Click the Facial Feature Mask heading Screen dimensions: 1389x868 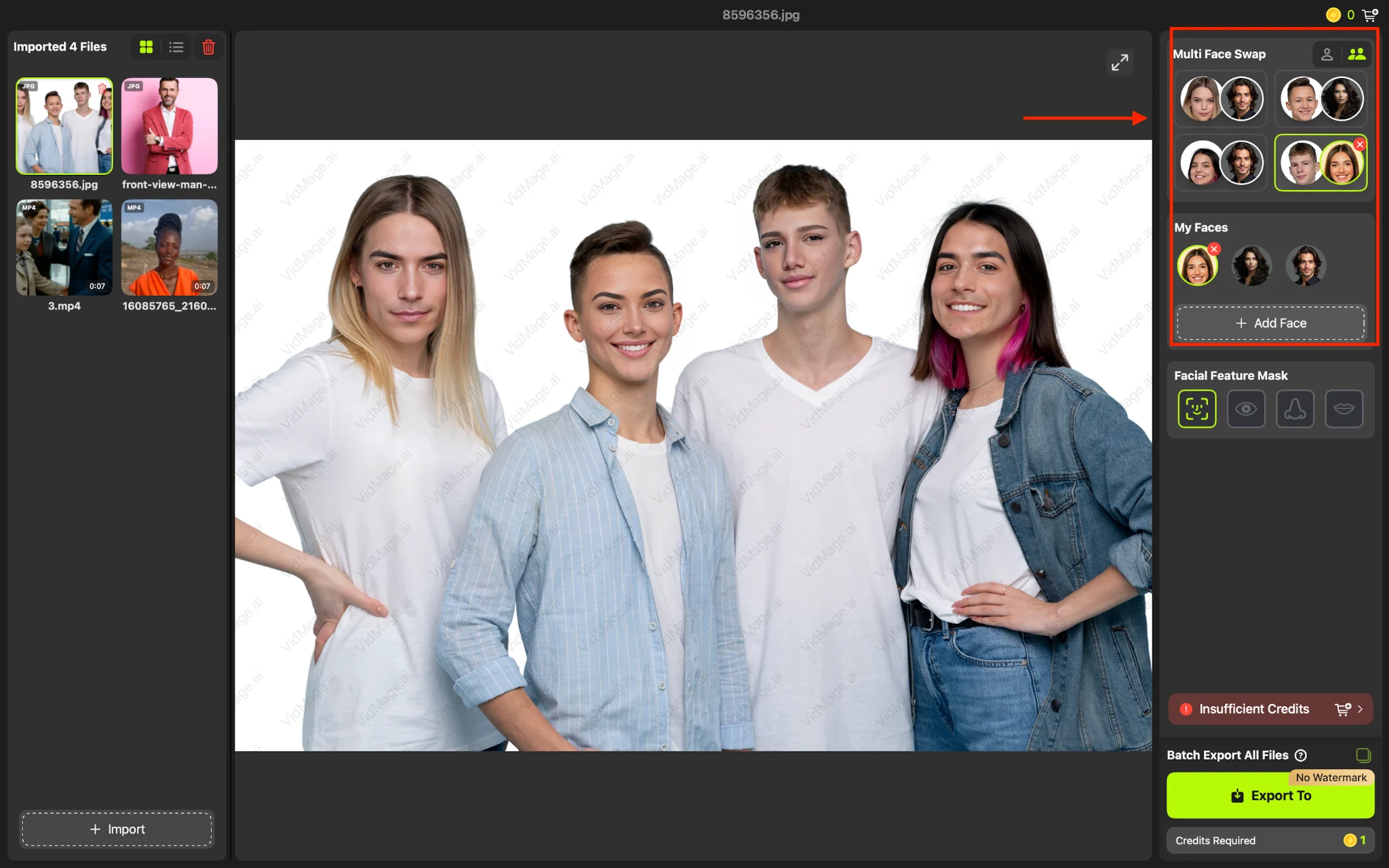click(x=1231, y=376)
